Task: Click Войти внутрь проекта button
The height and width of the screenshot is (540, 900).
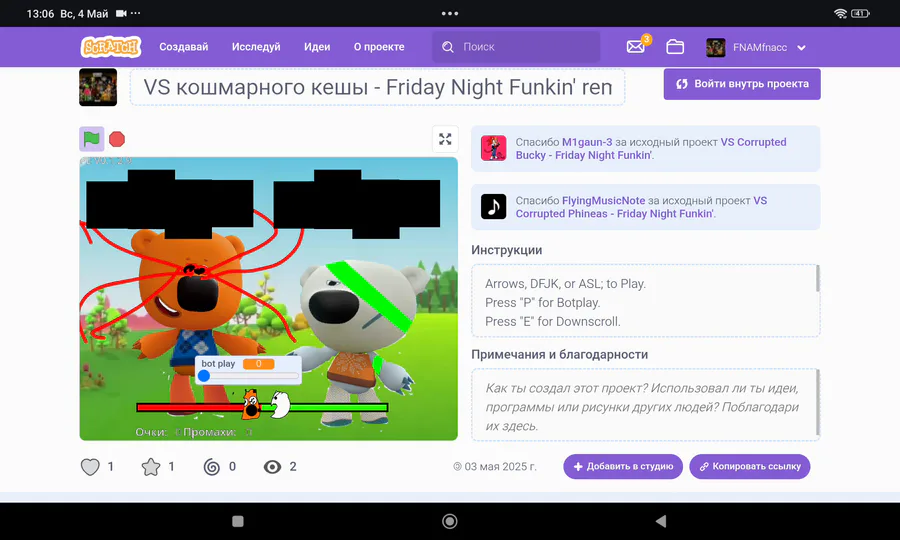Action: pyautogui.click(x=742, y=84)
